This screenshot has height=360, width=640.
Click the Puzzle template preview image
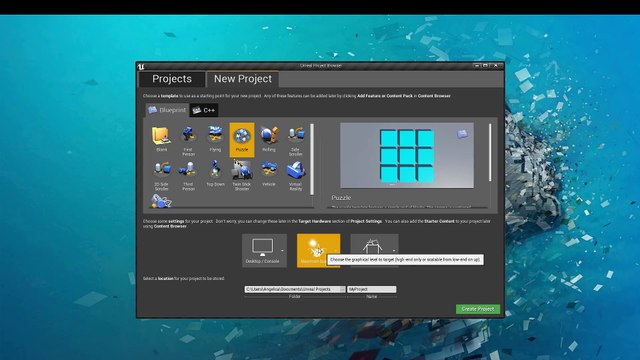tap(407, 156)
